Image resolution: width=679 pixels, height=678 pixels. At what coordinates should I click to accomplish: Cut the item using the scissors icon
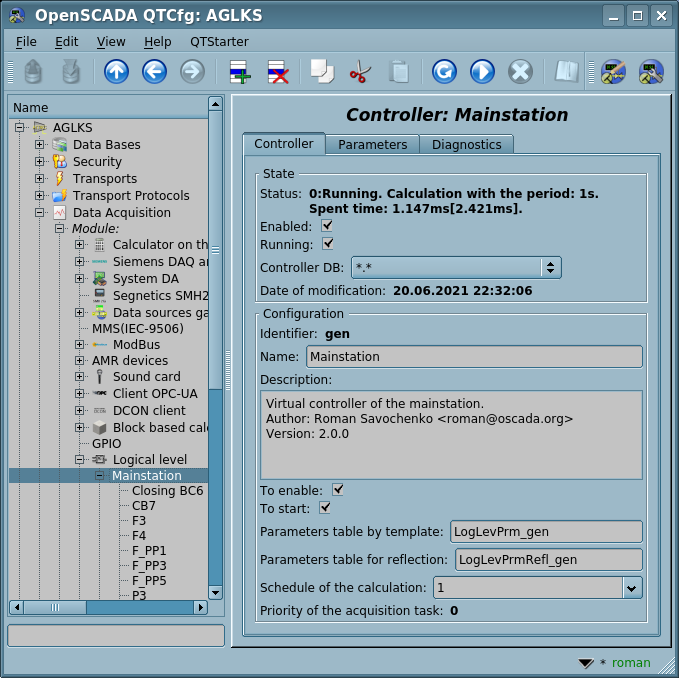tap(360, 71)
